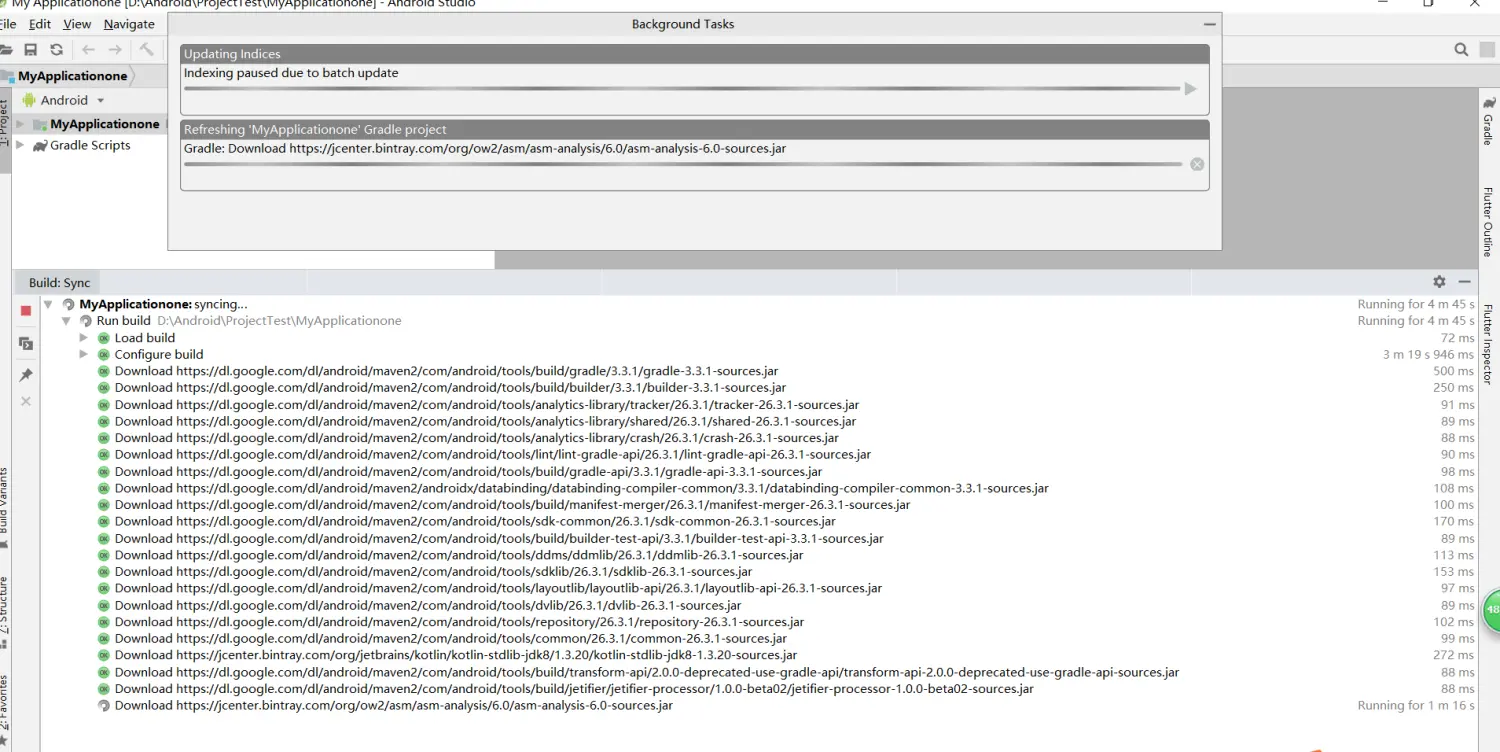Viewport: 1500px width, 752px height.
Task: Click the Gradle refresh progress bar
Action: [x=682, y=164]
